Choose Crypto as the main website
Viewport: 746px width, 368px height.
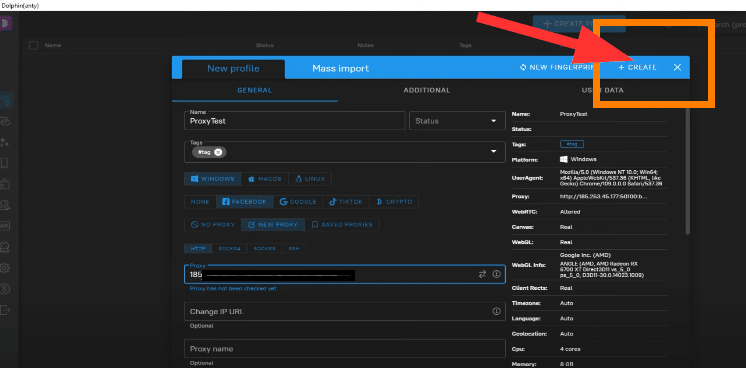[x=394, y=202]
